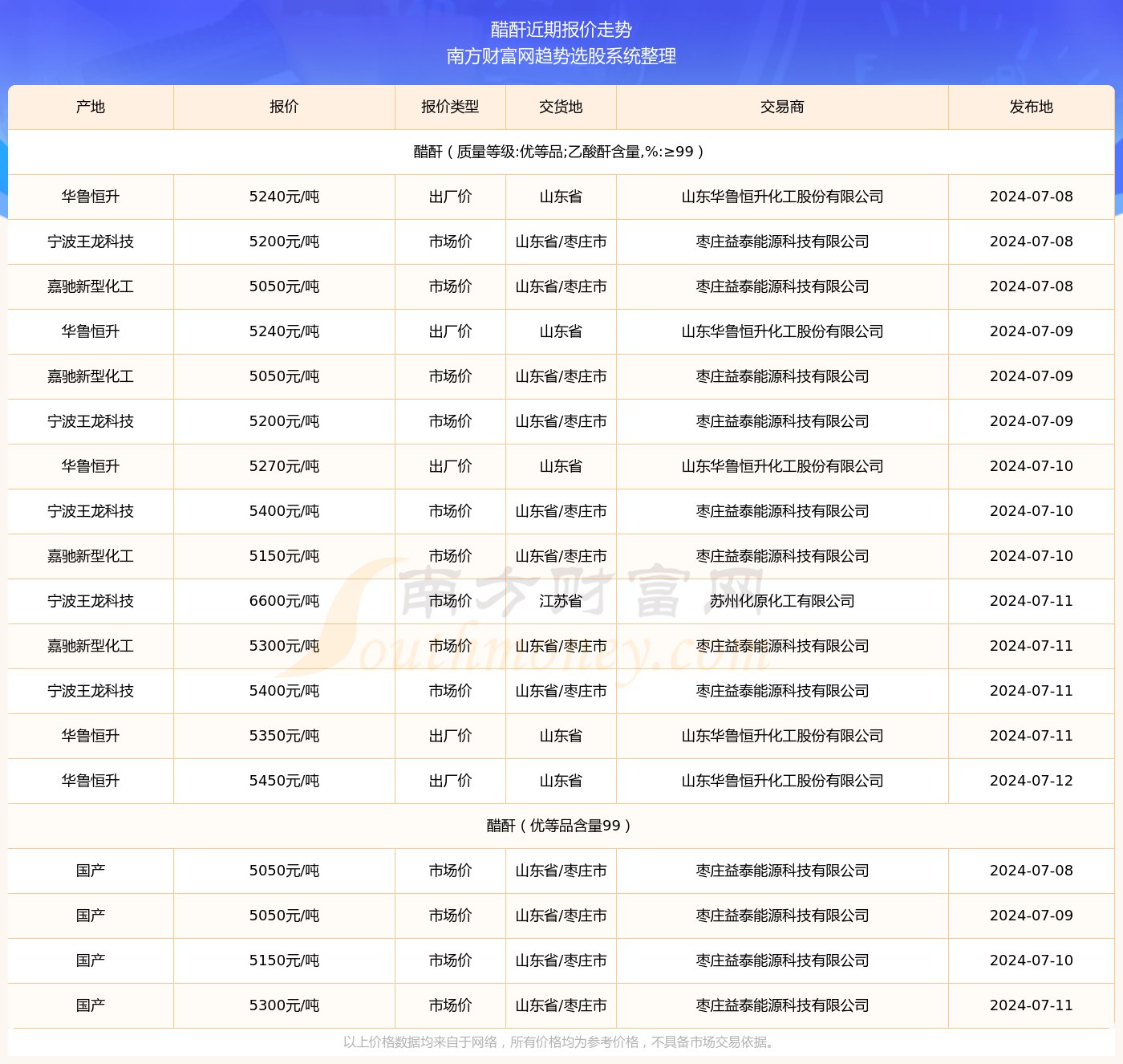This screenshot has height=1064, width=1123.
Task: Click the 江苏省 delivery location cell
Action: point(561,601)
